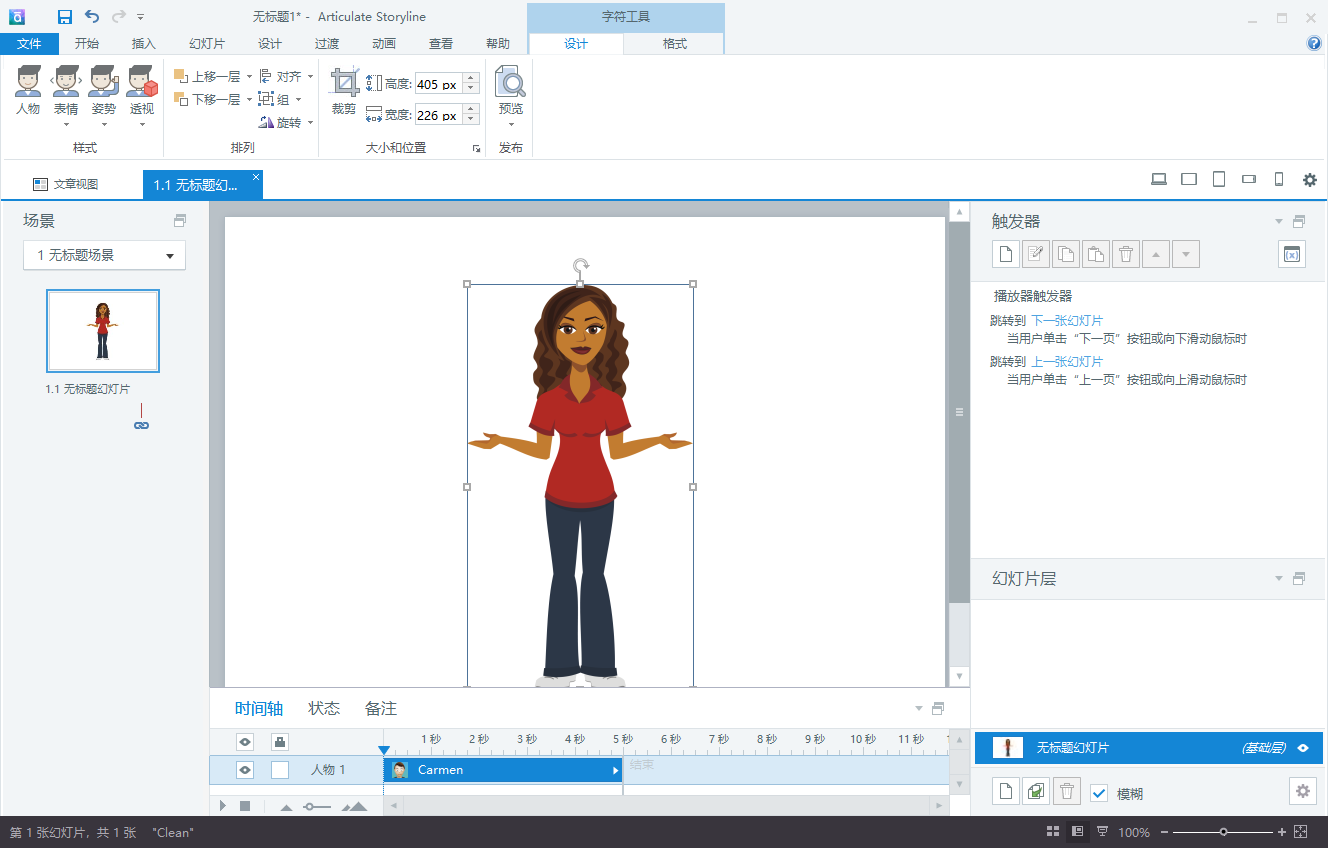Toggle lock box for 人物 1 row
This screenshot has width=1328, height=848.
coord(280,770)
